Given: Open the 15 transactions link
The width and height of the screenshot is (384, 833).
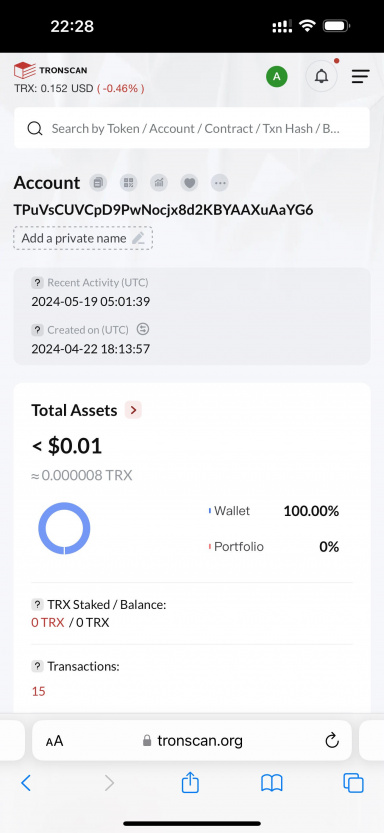Looking at the screenshot, I should click(x=38, y=691).
